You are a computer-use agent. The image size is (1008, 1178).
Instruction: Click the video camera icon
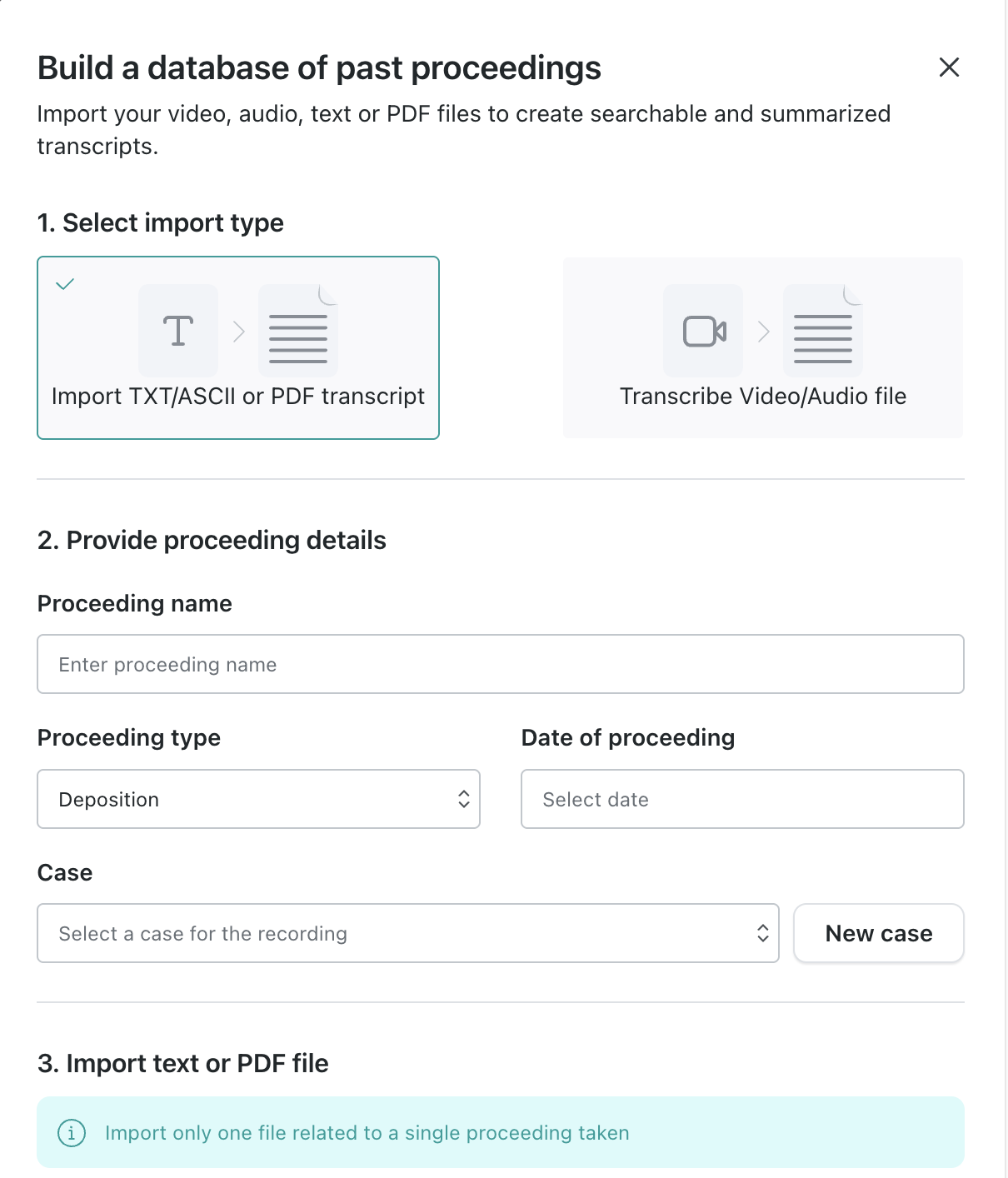point(704,331)
